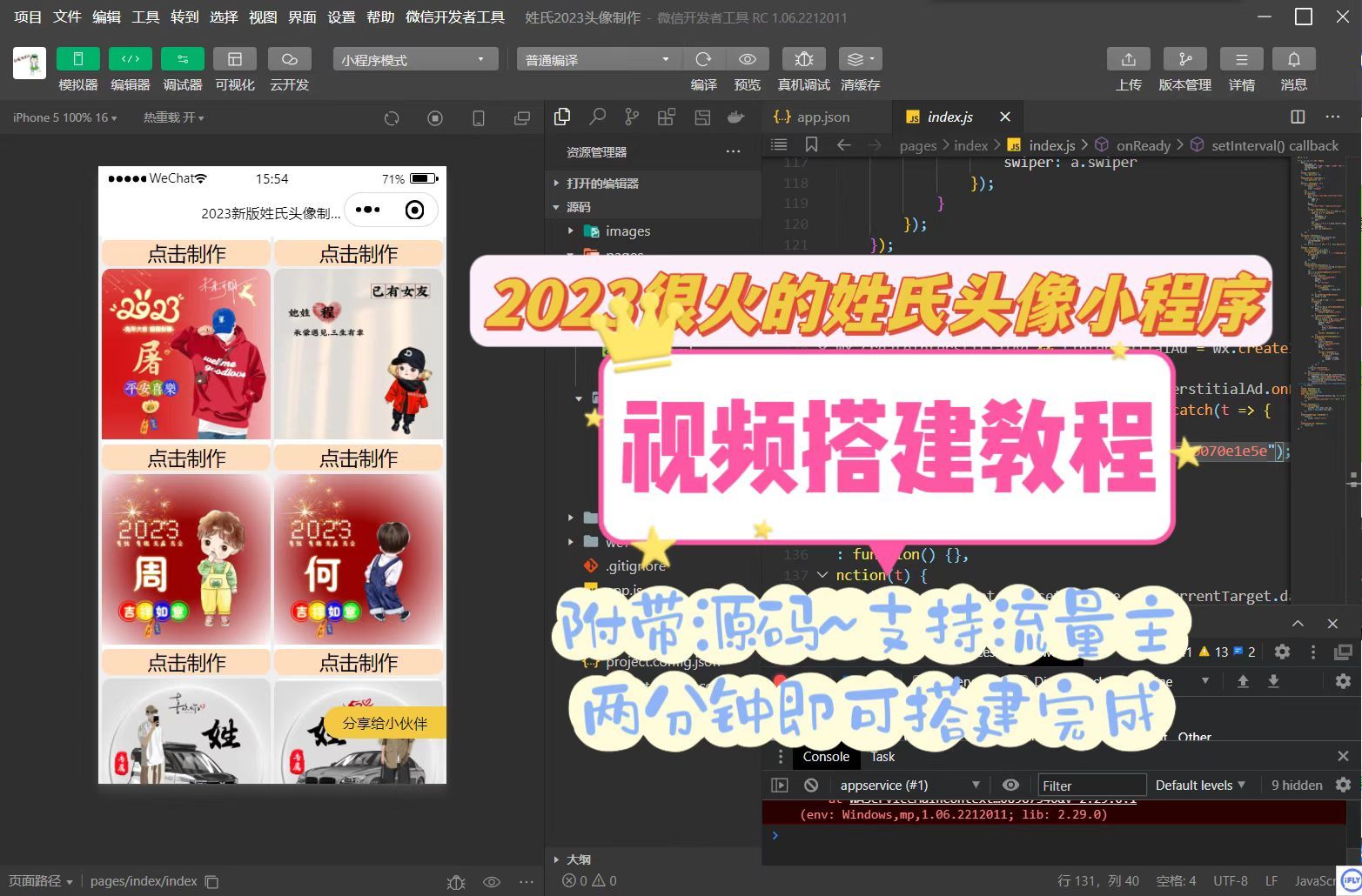
Task: Open the 项目 menu
Action: (x=28, y=17)
